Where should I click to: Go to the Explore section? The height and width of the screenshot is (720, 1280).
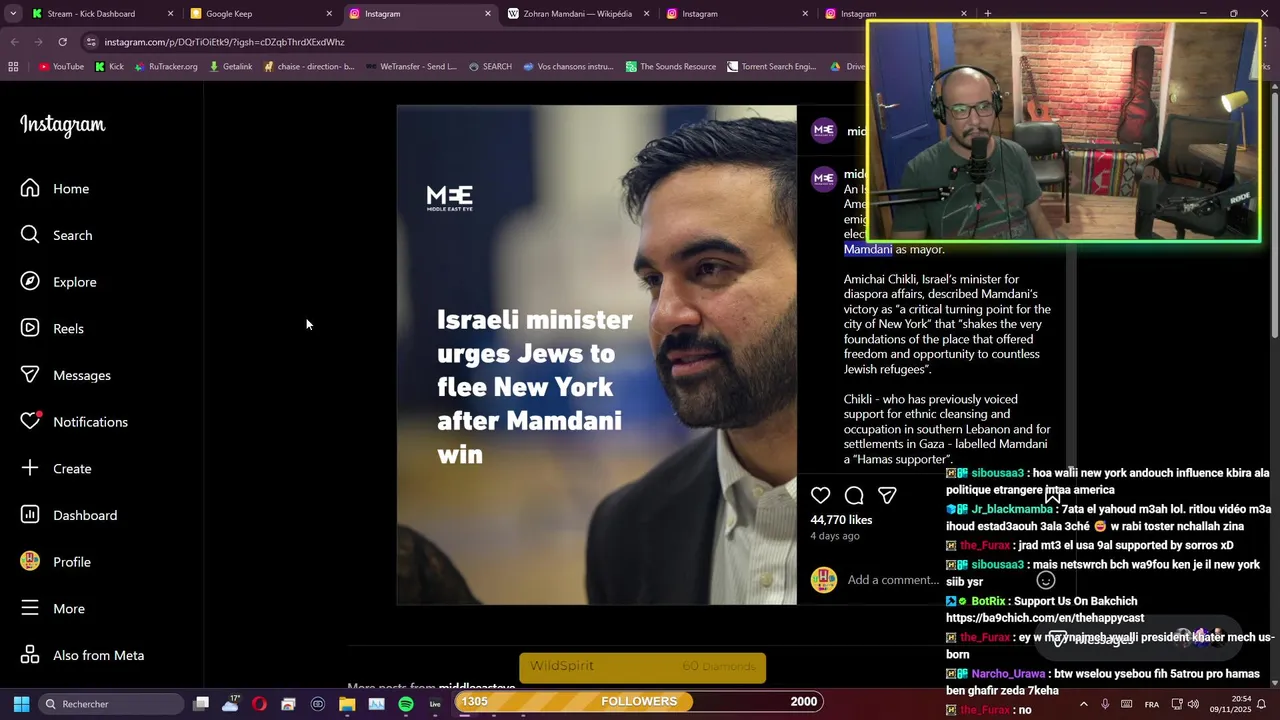(58, 282)
